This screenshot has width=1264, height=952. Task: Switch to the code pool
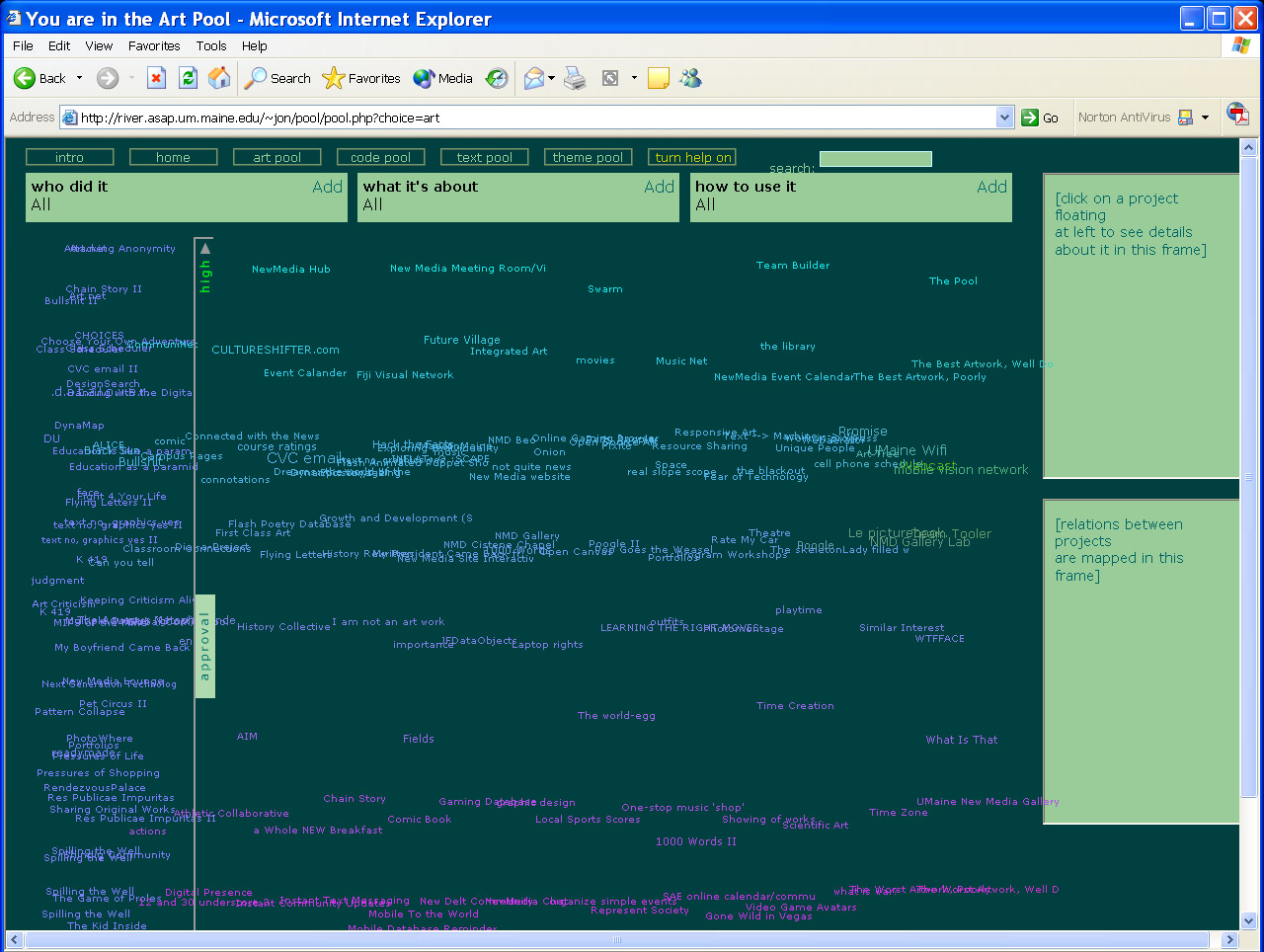click(380, 157)
